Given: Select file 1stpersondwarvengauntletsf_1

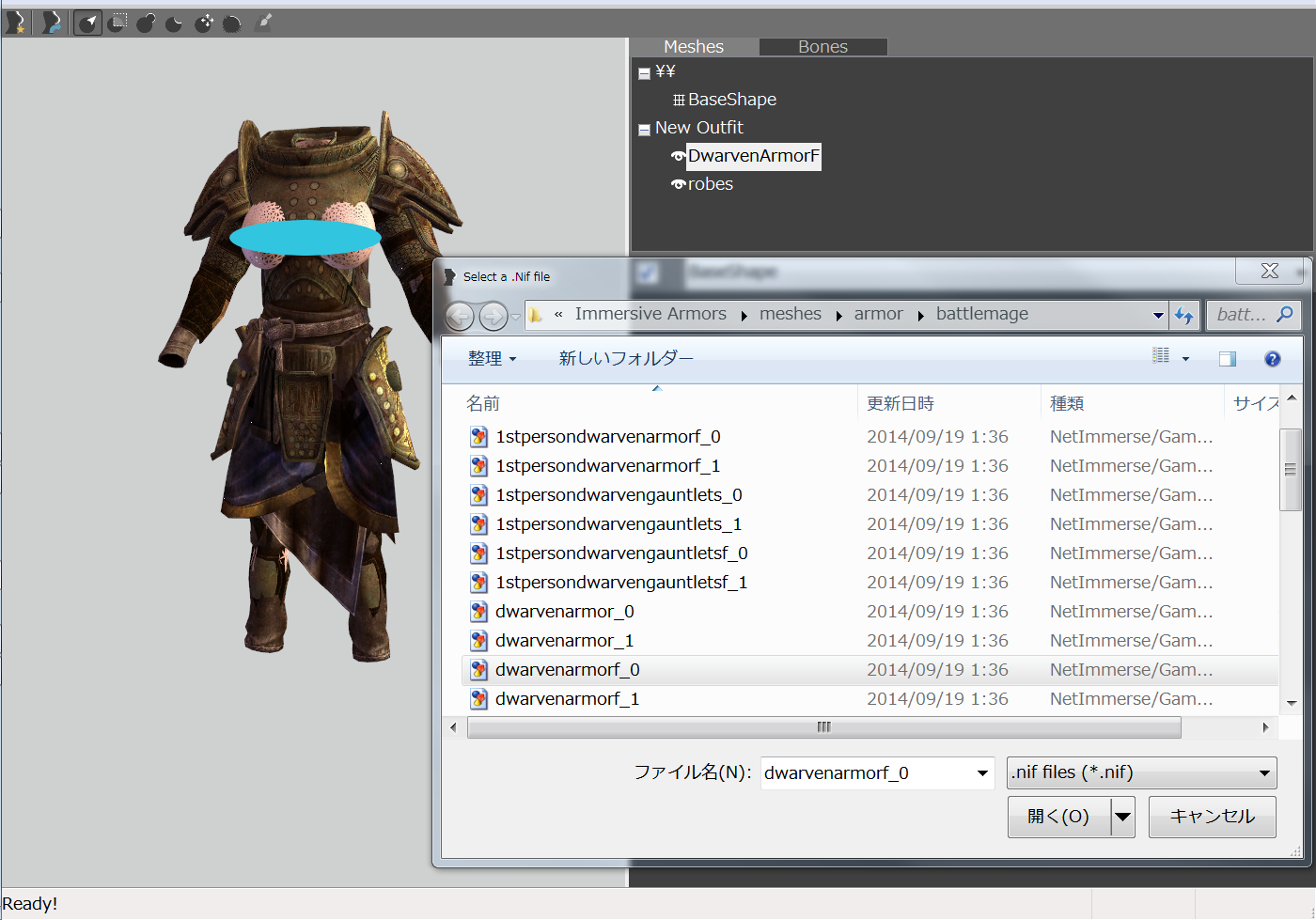Looking at the screenshot, I should pyautogui.click(x=621, y=582).
